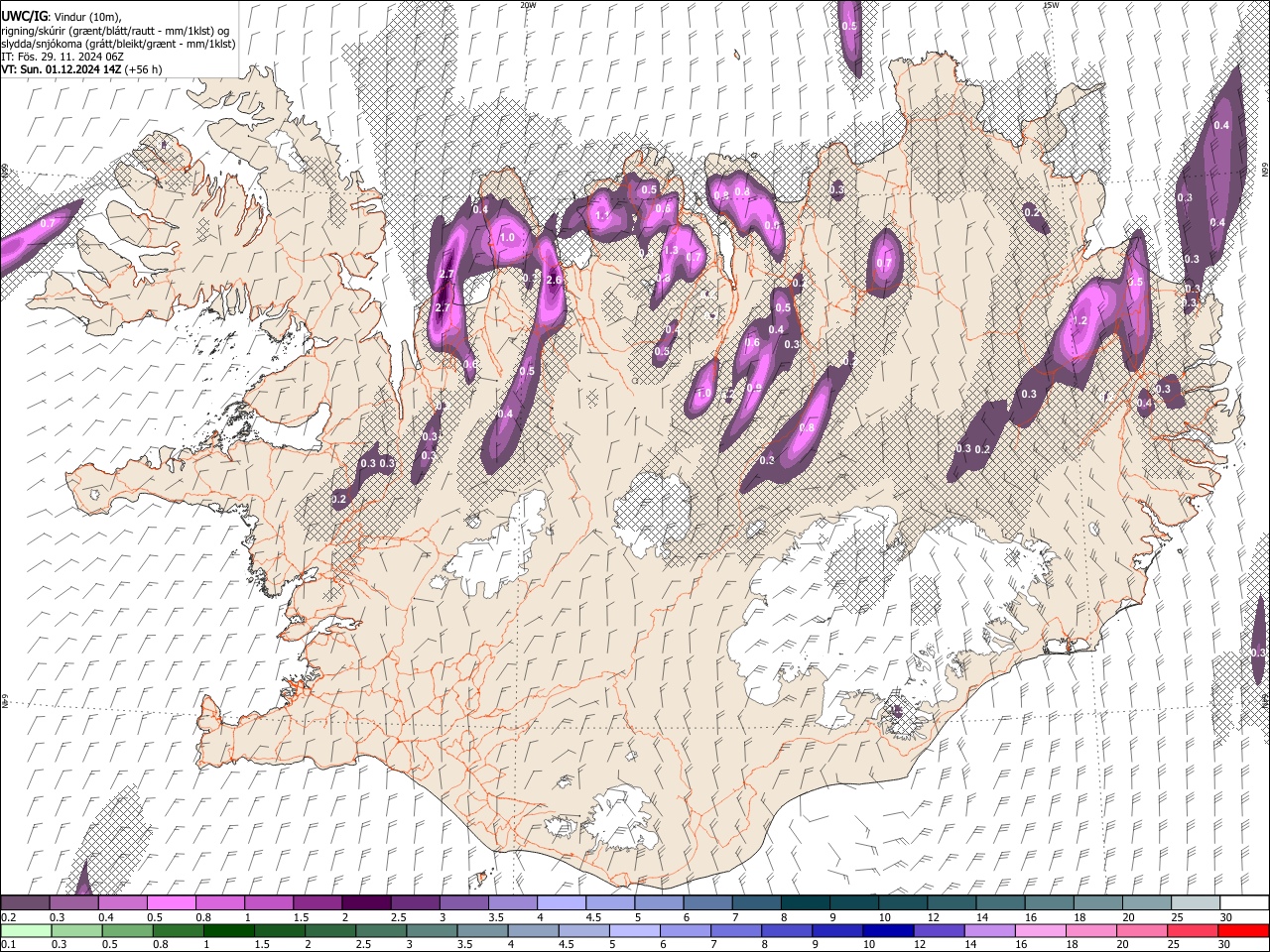Image resolution: width=1270 pixels, height=952 pixels.
Task: Click the "1.3" snowfall value on the map
Action: [671, 251]
